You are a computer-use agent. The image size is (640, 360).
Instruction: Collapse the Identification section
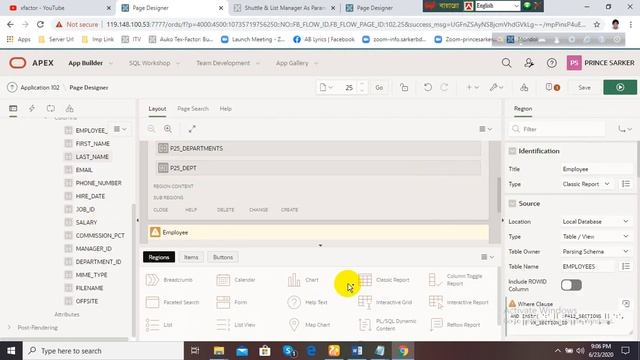[x=512, y=151]
